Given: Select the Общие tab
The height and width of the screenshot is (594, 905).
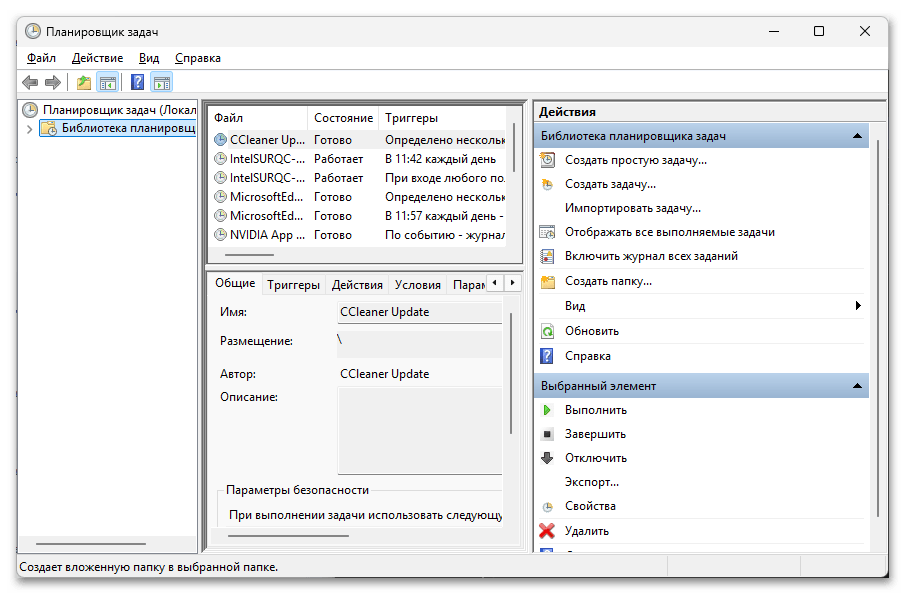Looking at the screenshot, I should [235, 283].
